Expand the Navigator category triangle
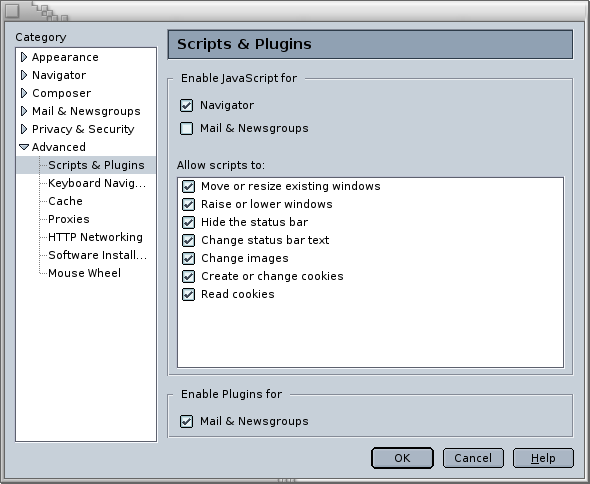 point(24,75)
